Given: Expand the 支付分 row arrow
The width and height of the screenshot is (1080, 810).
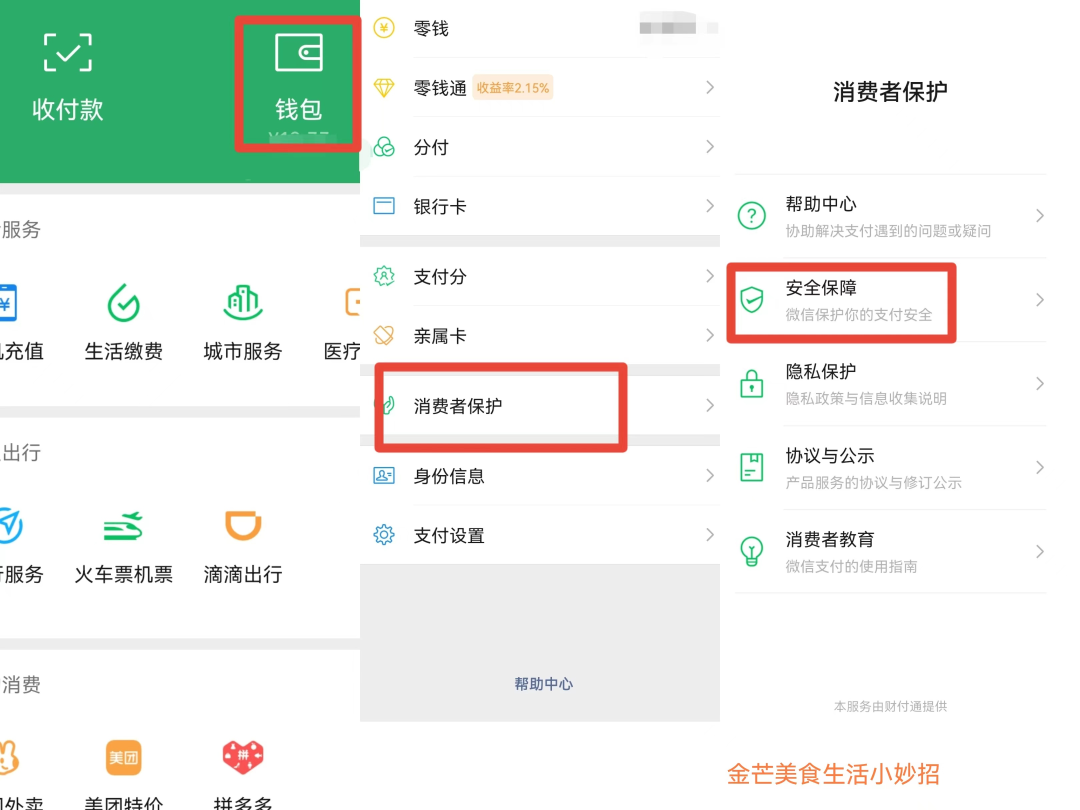Looking at the screenshot, I should coord(709,277).
